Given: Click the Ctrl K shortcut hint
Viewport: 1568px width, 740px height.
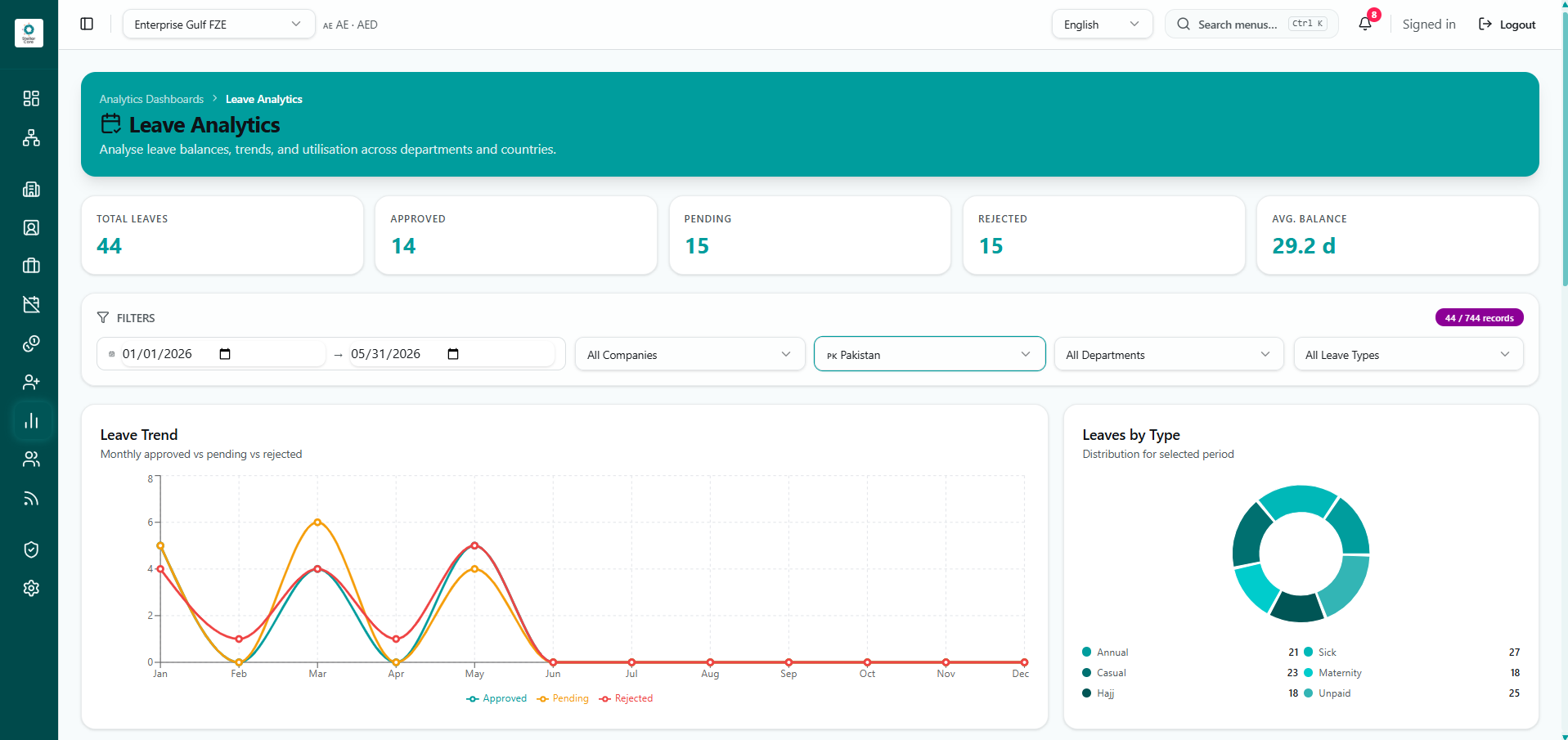Looking at the screenshot, I should pos(1308,24).
